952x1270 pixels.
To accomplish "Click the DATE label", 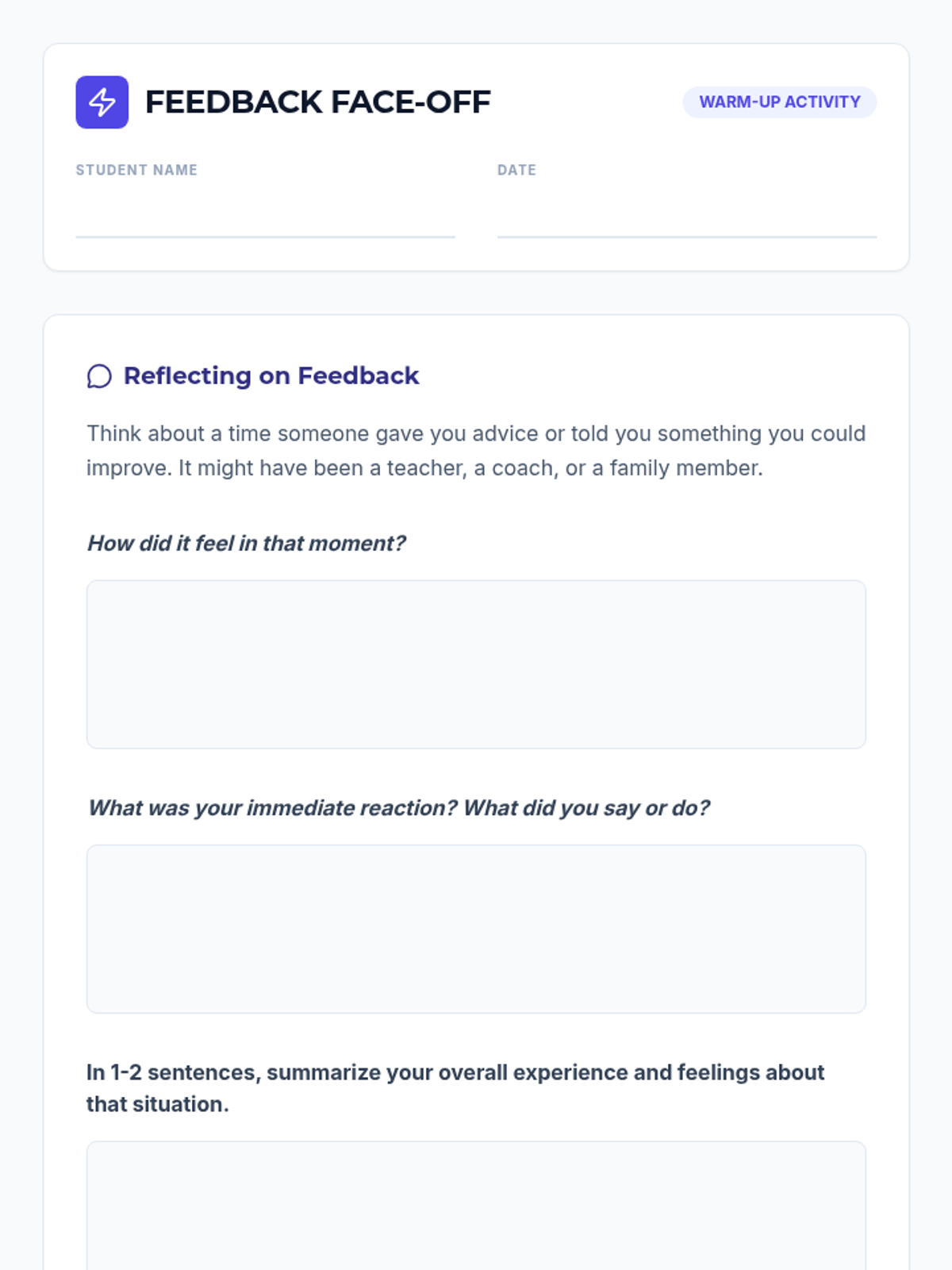I will click(516, 170).
